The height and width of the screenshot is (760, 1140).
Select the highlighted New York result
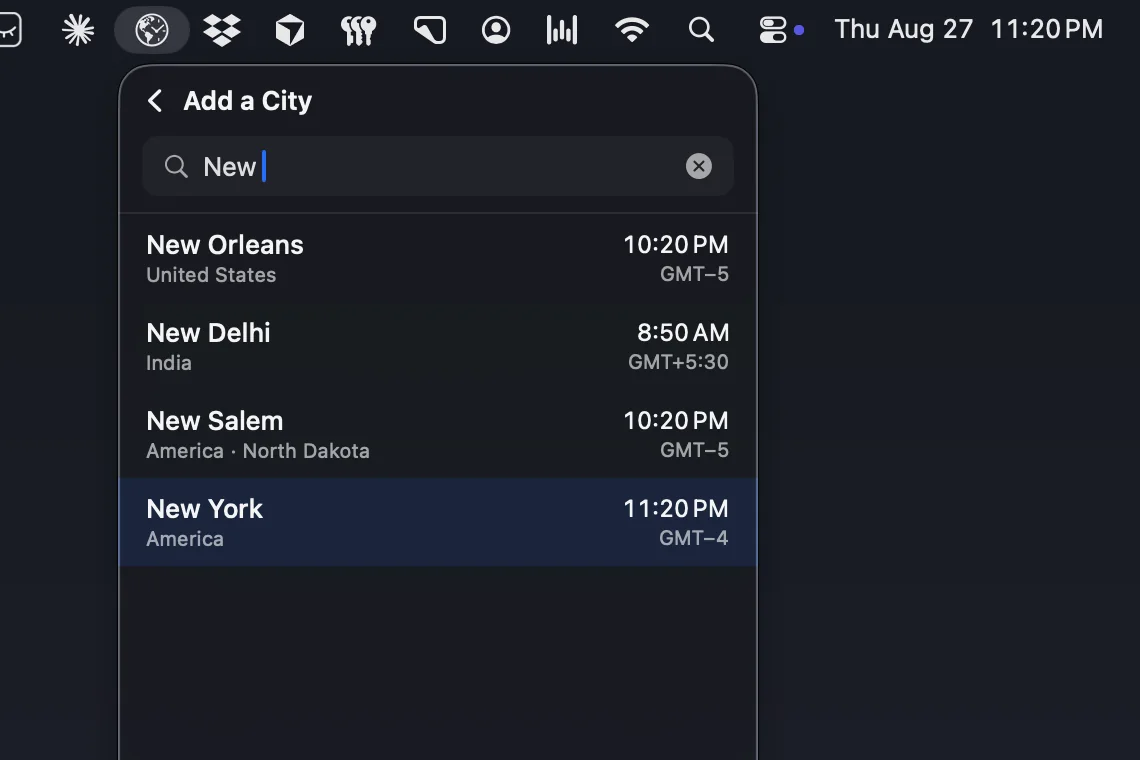438,522
